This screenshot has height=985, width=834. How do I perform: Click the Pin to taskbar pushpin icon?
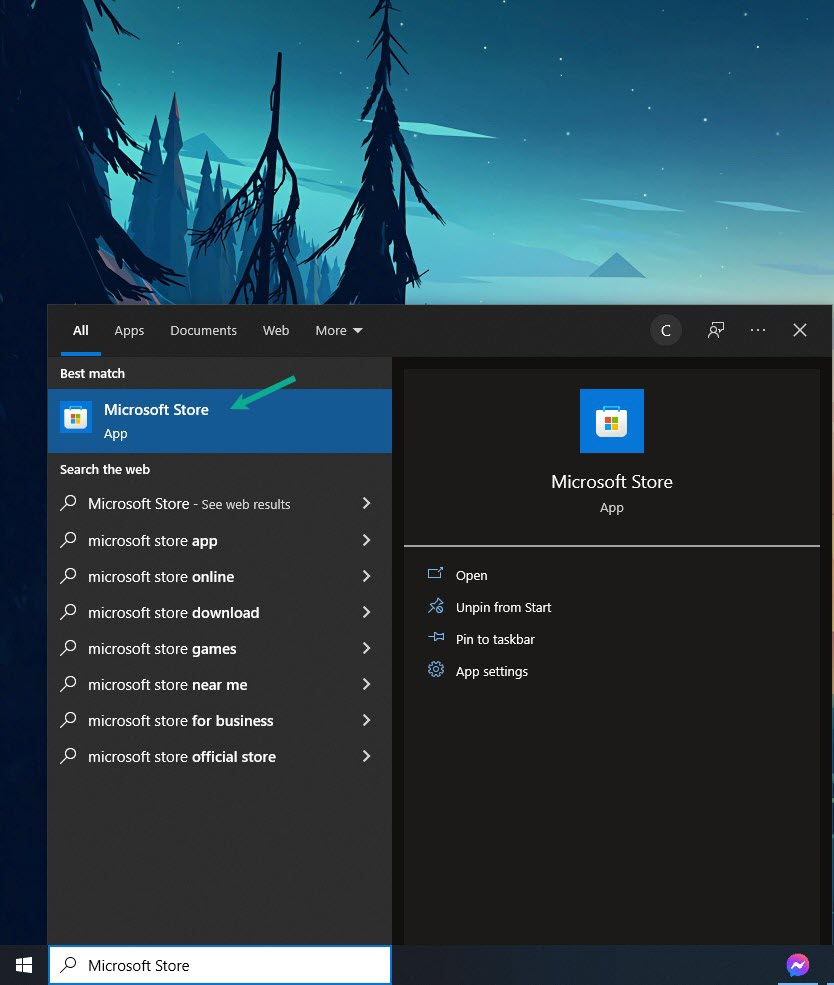436,637
